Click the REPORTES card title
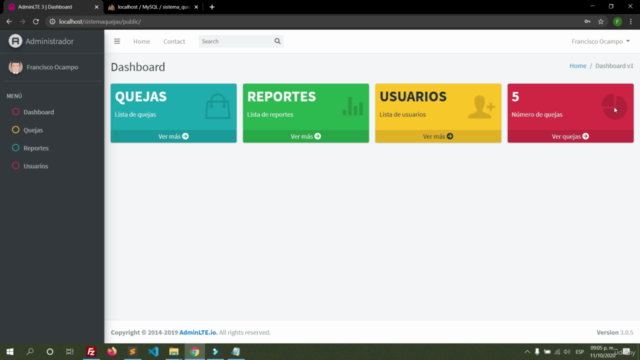The height and width of the screenshot is (360, 640). (282, 97)
